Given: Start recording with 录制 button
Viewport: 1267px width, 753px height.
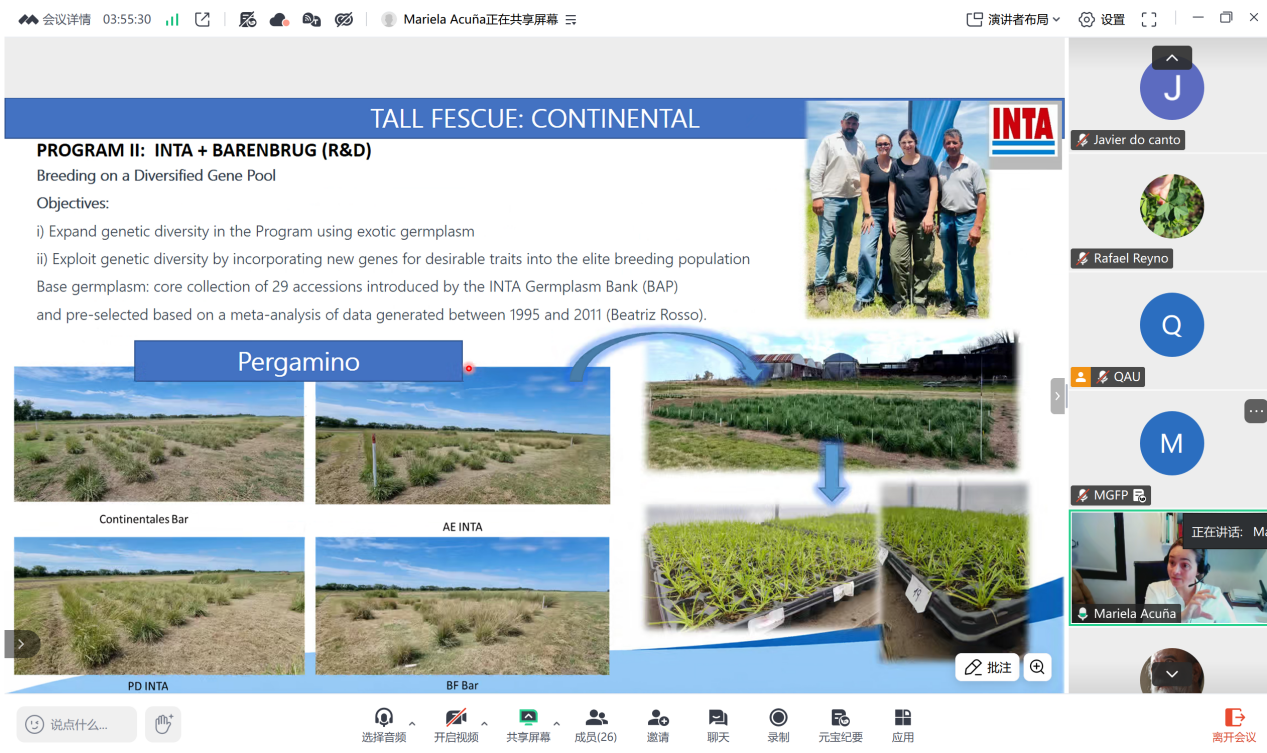Looking at the screenshot, I should (x=778, y=725).
